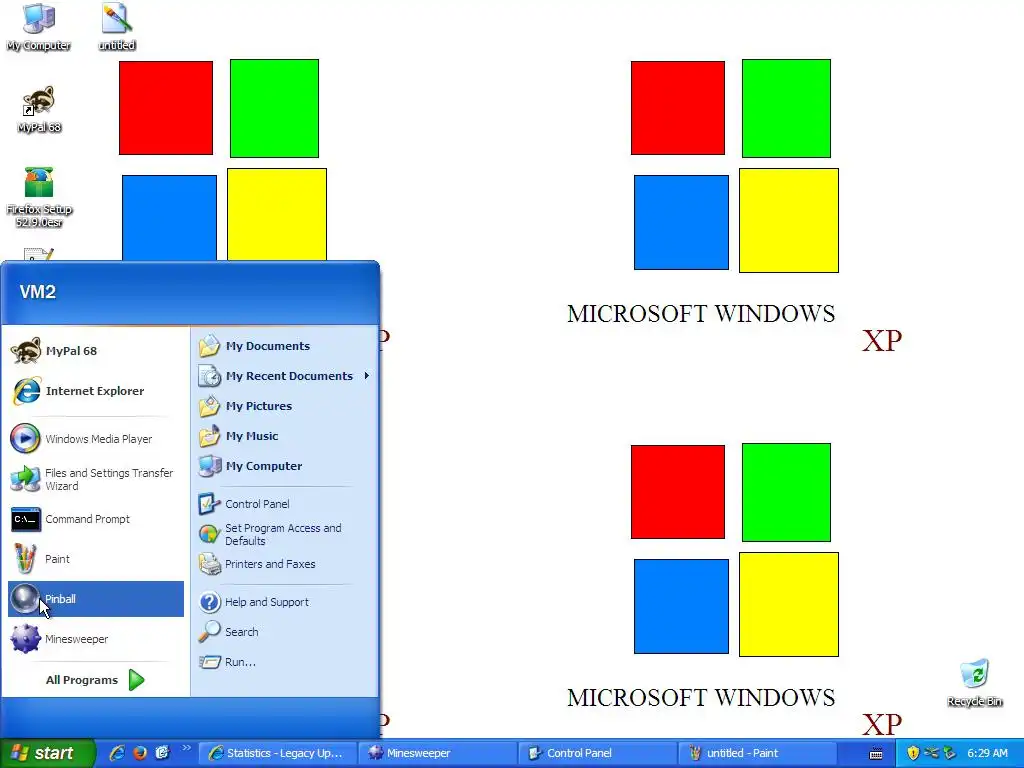Image resolution: width=1024 pixels, height=768 pixels.
Task: Click the Start button on the taskbar
Action: click(48, 753)
